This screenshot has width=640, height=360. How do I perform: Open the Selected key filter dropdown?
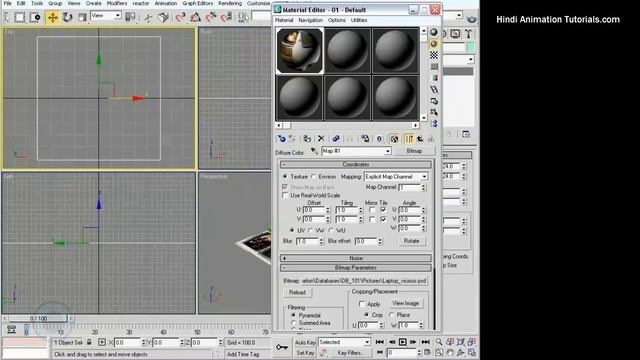367,342
